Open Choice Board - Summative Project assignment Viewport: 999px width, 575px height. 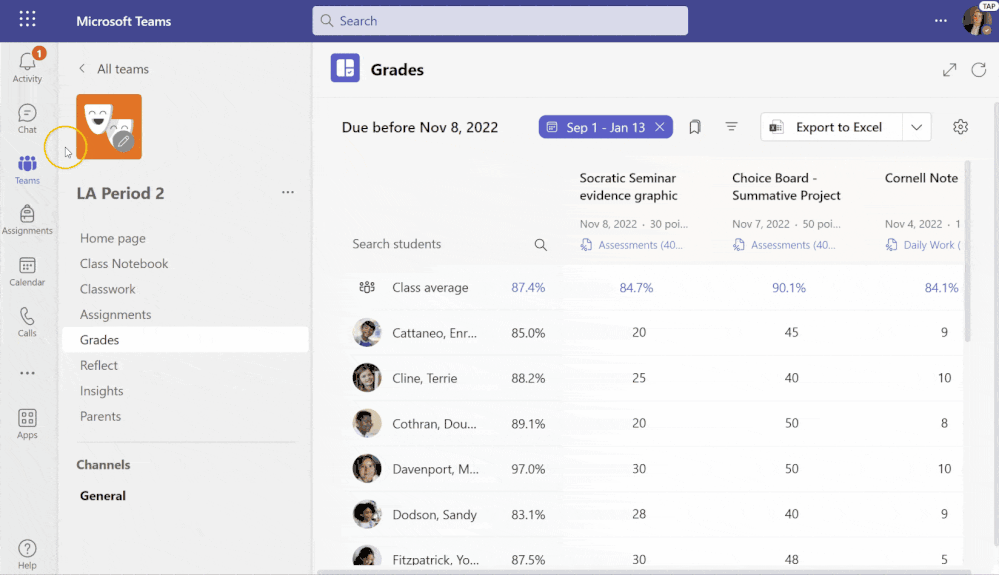click(x=786, y=187)
